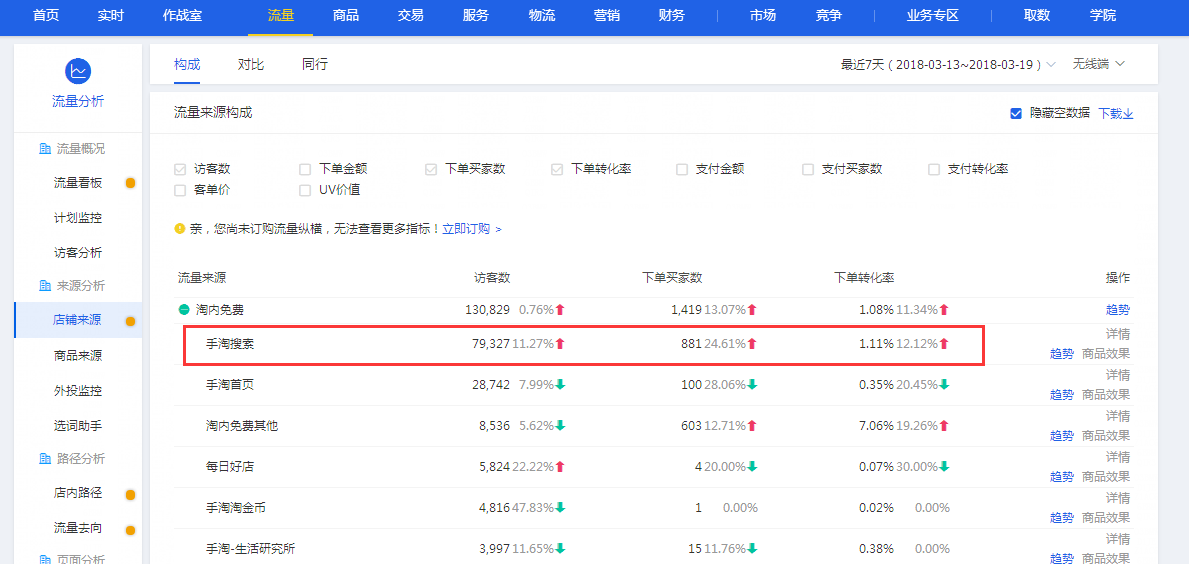Enable the 支付转化率 metric checkbox
This screenshot has height=564, width=1189.
tap(933, 169)
